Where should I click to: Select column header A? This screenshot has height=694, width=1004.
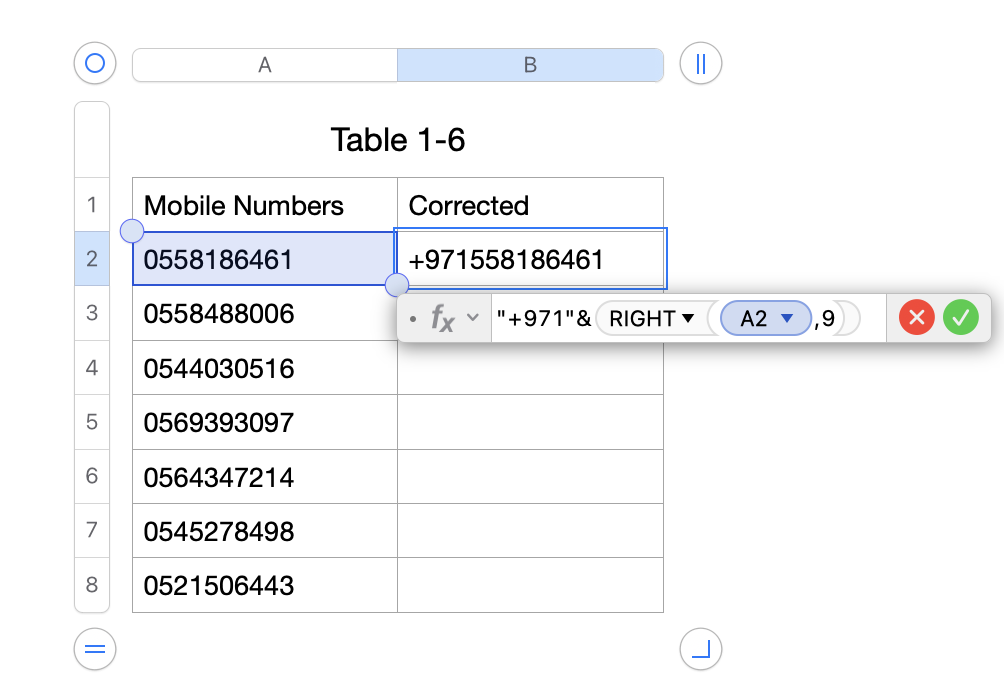click(x=264, y=64)
